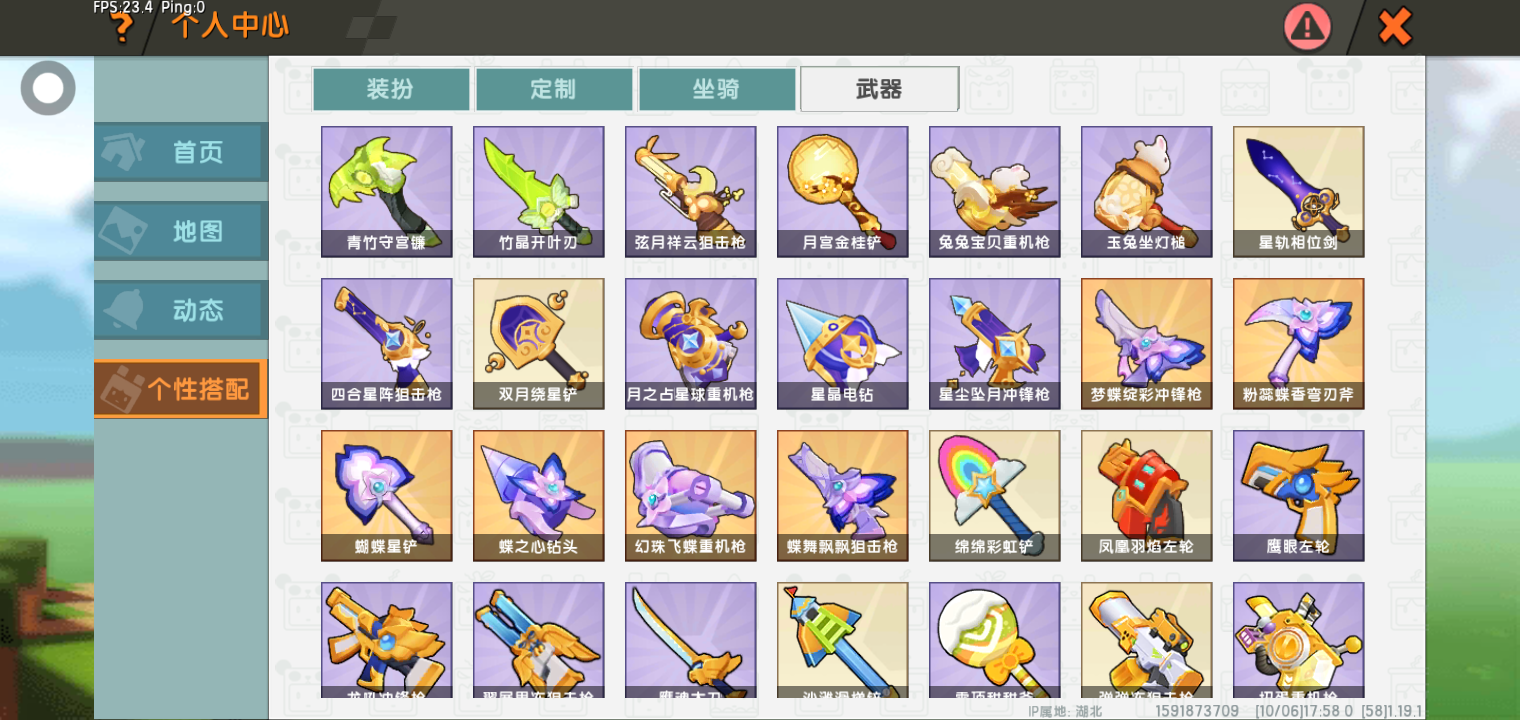The height and width of the screenshot is (720, 1520).
Task: Close the 个人中心 panel with X
Action: point(1394,27)
